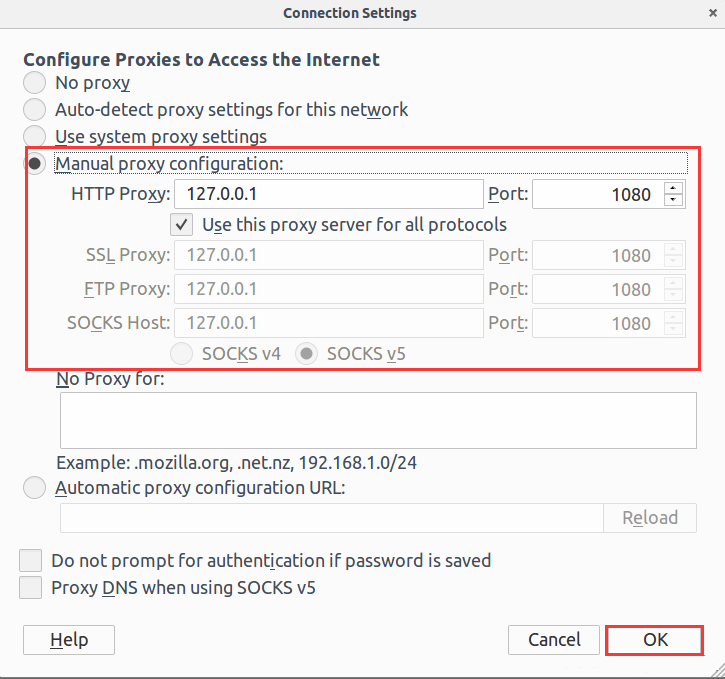Click the No Proxy for text area
725x679 pixels.
(x=378, y=420)
